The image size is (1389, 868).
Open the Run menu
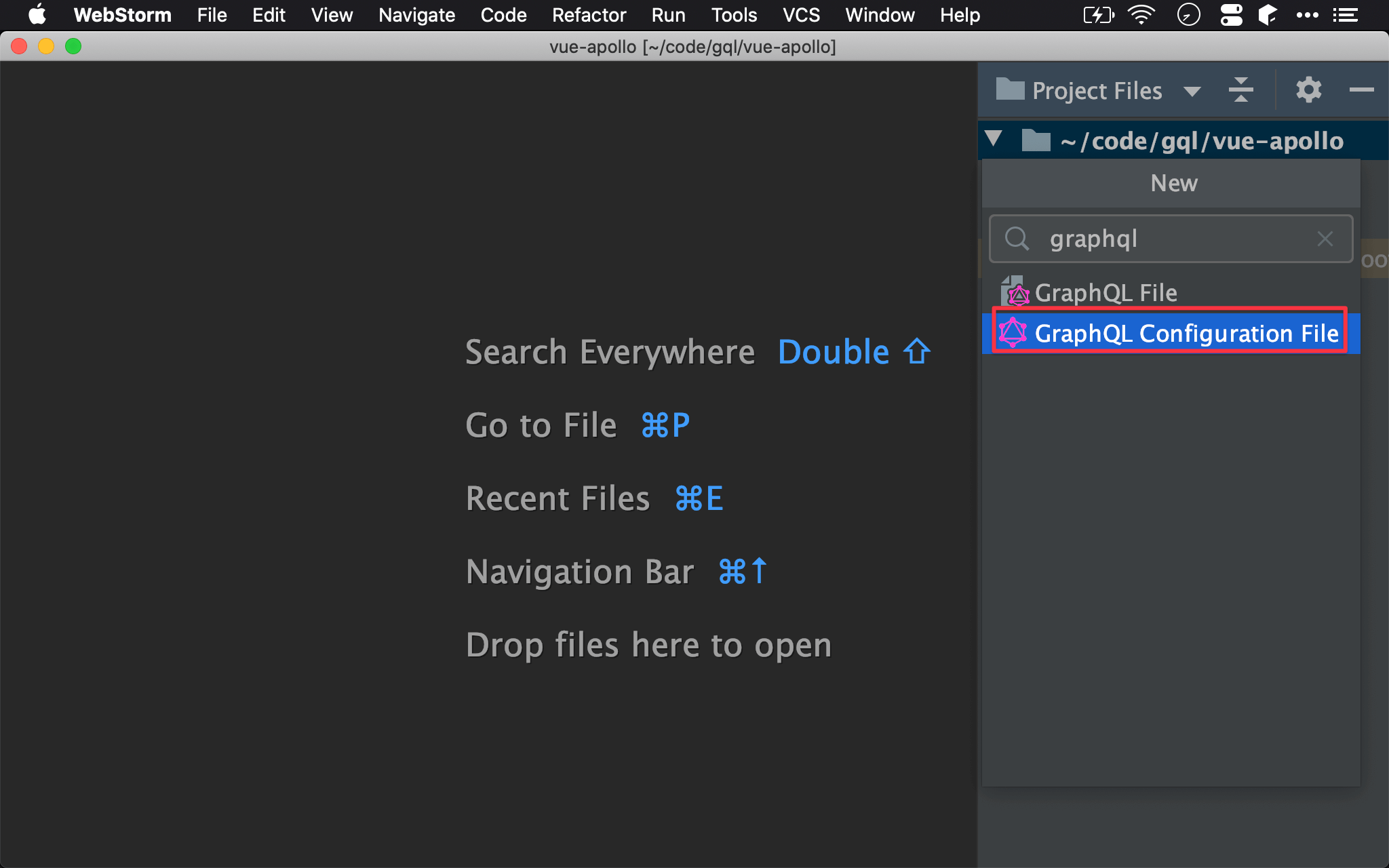[668, 15]
